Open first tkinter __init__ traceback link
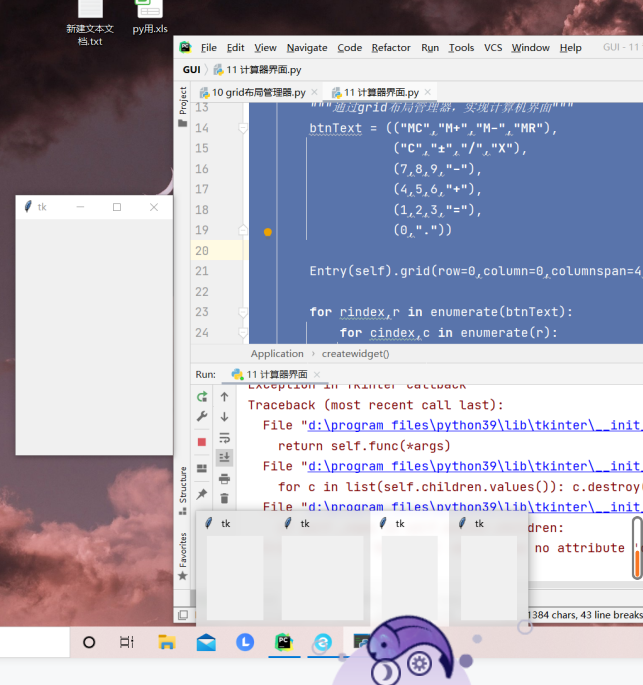Screen dimensions: 643x685 [x=475, y=426]
